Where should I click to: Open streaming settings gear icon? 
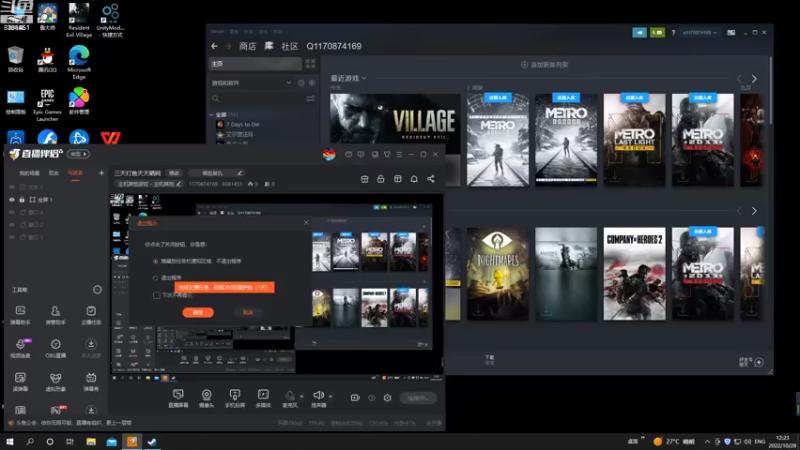click(x=388, y=398)
